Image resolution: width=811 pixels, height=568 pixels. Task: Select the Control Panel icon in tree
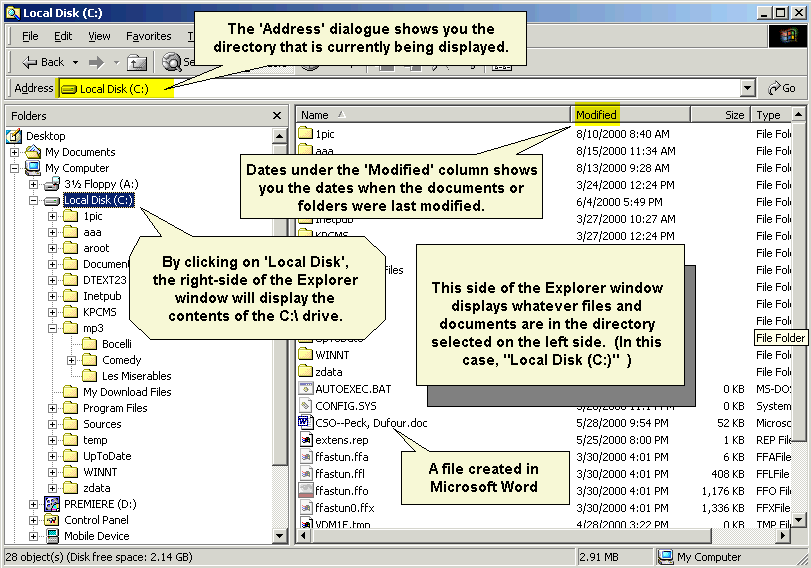click(x=52, y=520)
